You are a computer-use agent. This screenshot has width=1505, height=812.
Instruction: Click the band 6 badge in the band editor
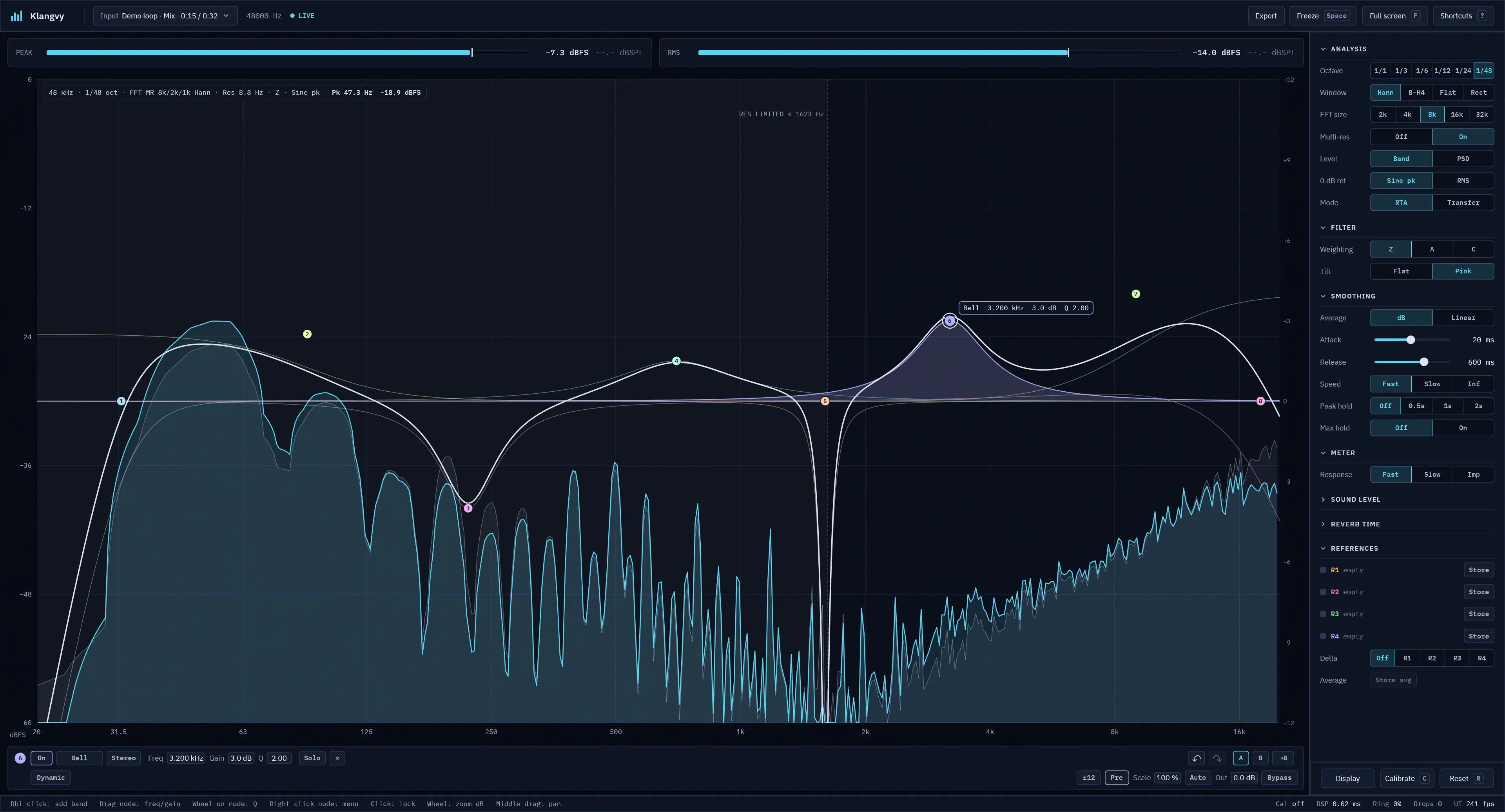(x=20, y=758)
